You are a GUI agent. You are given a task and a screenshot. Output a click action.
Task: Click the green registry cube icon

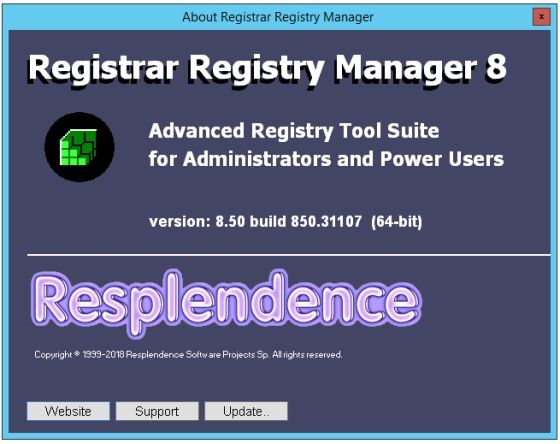(79, 147)
